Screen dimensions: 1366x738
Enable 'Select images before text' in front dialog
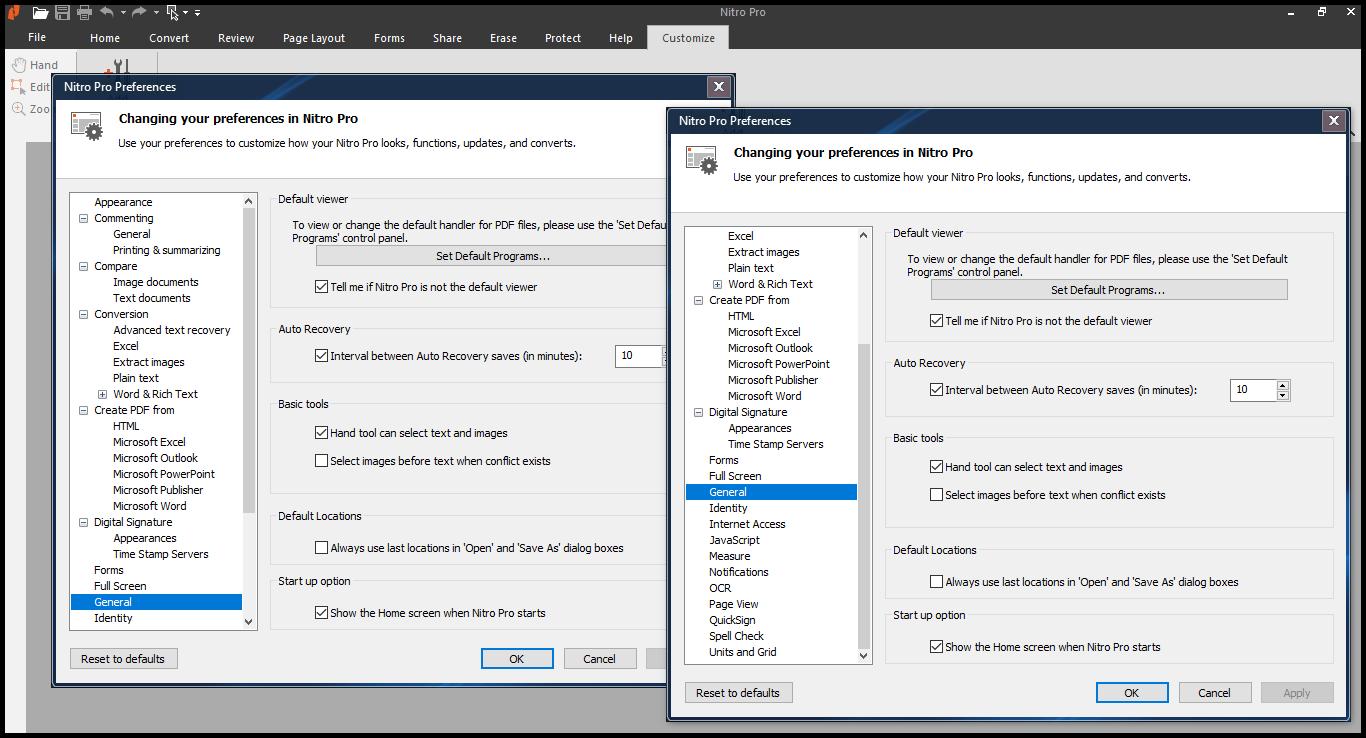[x=936, y=495]
